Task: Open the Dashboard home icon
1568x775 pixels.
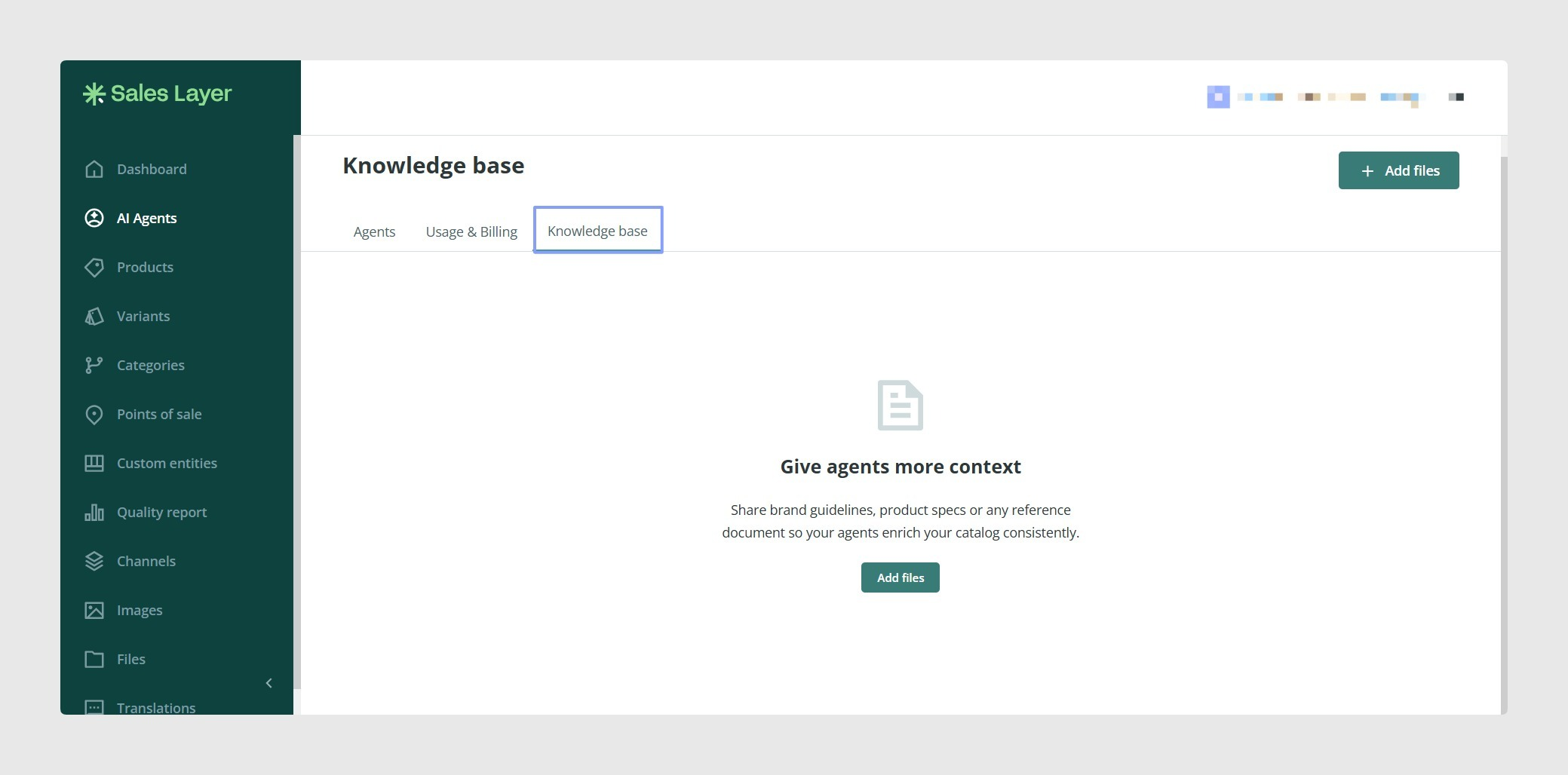Action: coord(94,169)
